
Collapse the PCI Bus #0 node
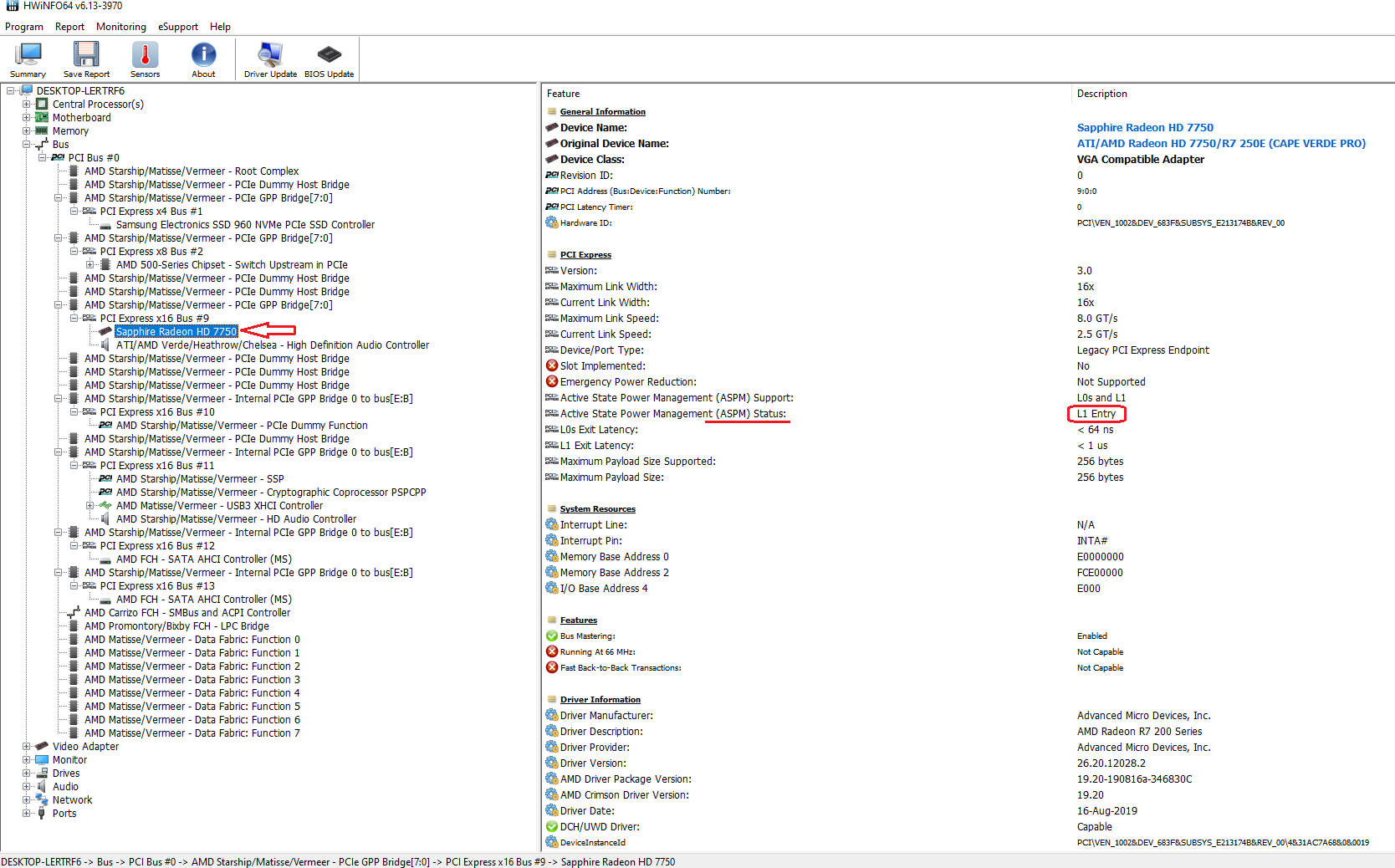(42, 158)
